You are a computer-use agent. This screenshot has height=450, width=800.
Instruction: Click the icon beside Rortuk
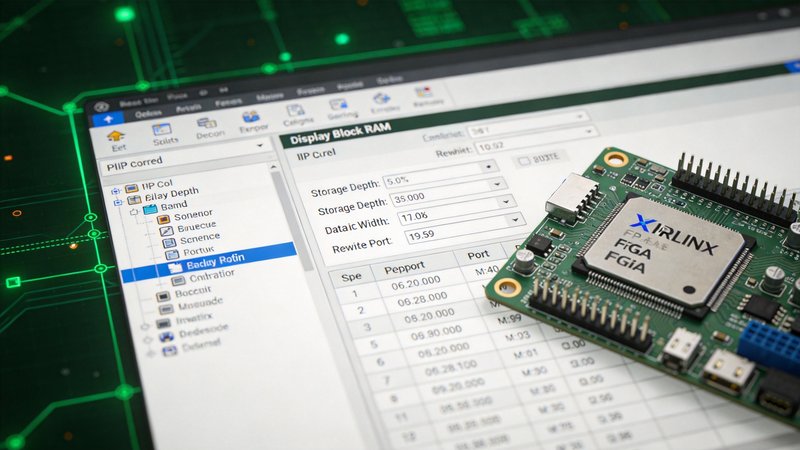[x=172, y=254]
